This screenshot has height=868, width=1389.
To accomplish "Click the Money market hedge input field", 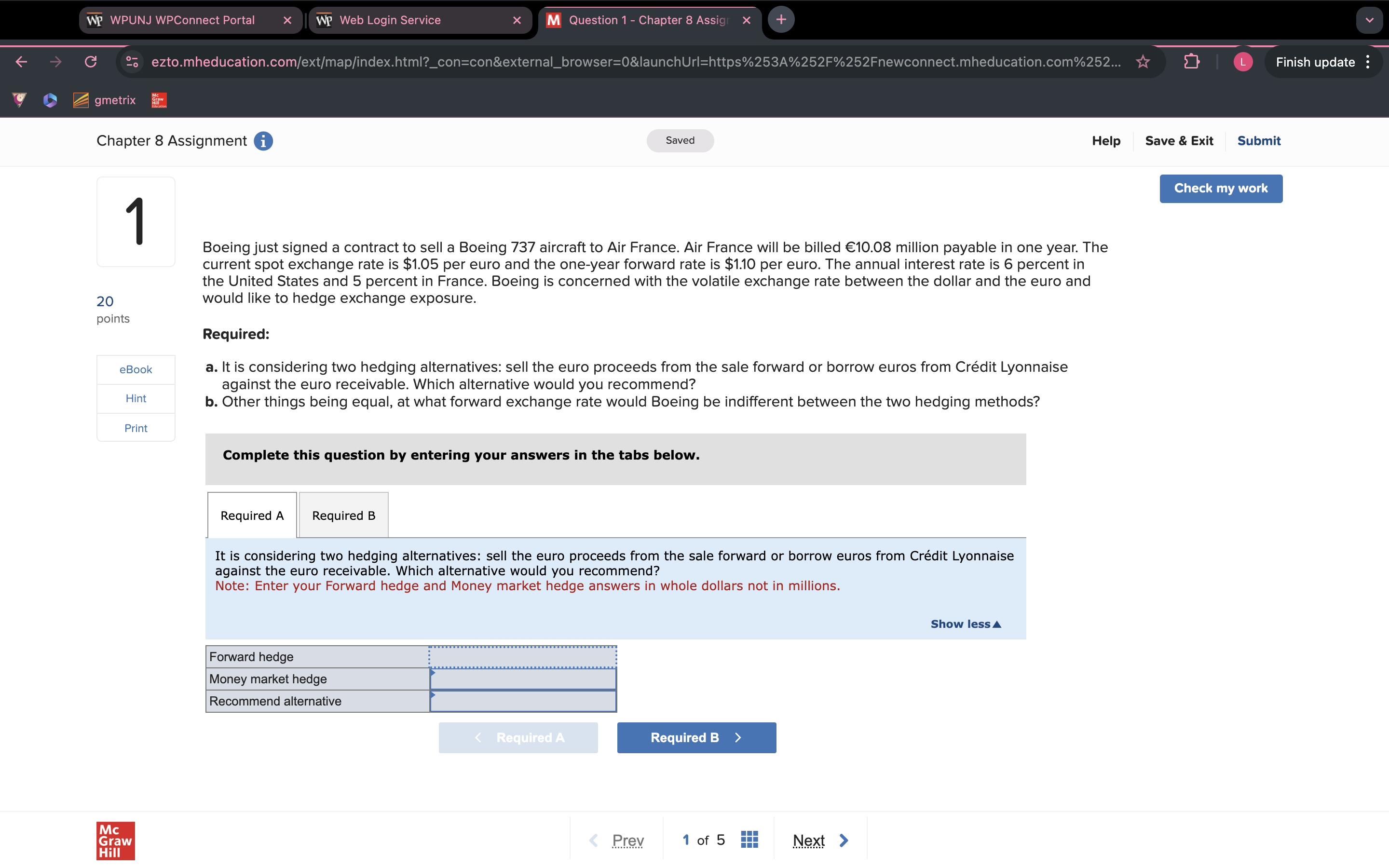I will 523,678.
